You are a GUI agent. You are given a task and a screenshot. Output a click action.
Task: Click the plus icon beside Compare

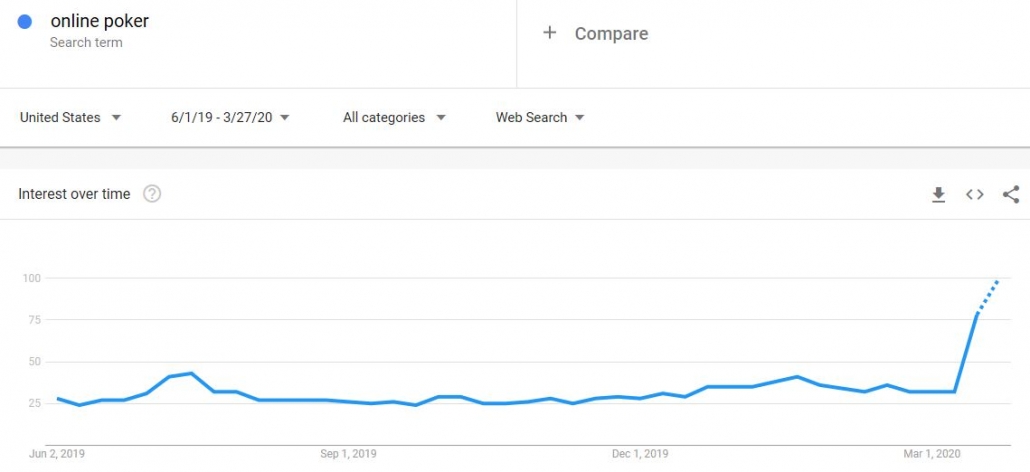coord(550,33)
